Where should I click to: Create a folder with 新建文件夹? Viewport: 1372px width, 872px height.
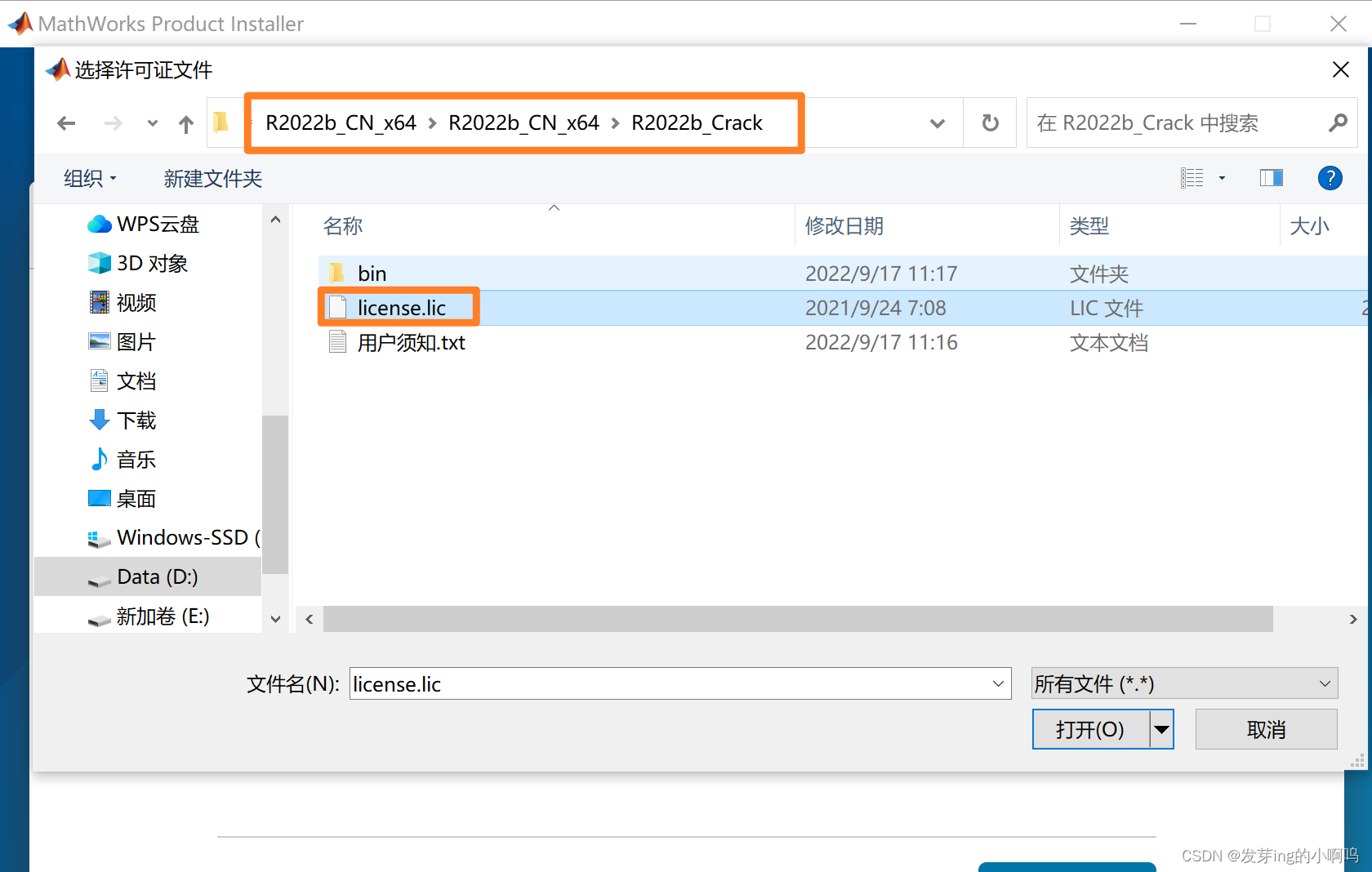tap(212, 178)
